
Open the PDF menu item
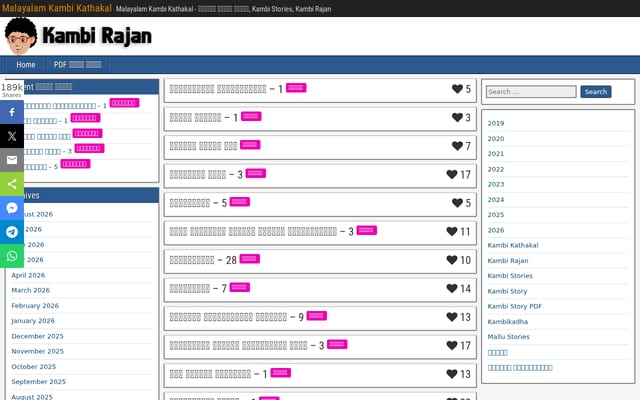click(x=77, y=64)
